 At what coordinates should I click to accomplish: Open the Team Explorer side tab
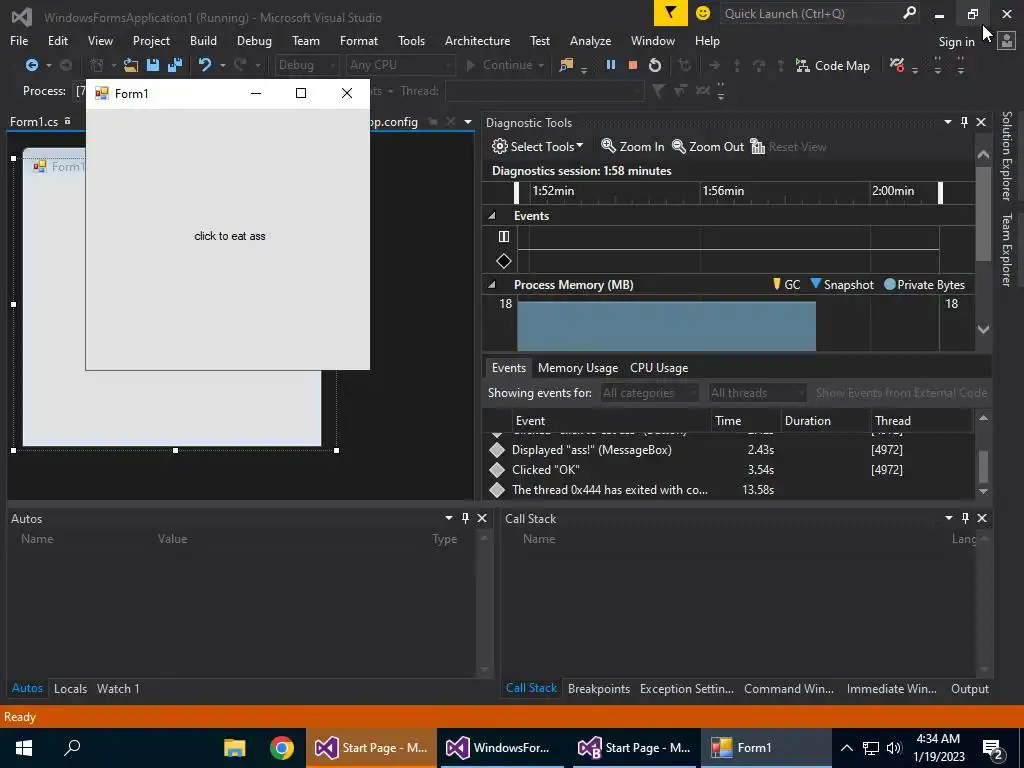pos(1006,249)
